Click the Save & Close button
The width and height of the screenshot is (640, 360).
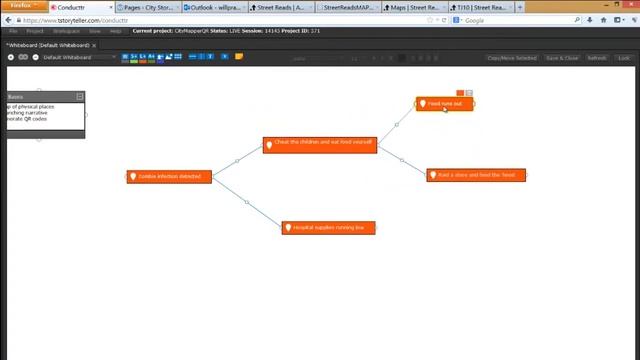point(562,58)
